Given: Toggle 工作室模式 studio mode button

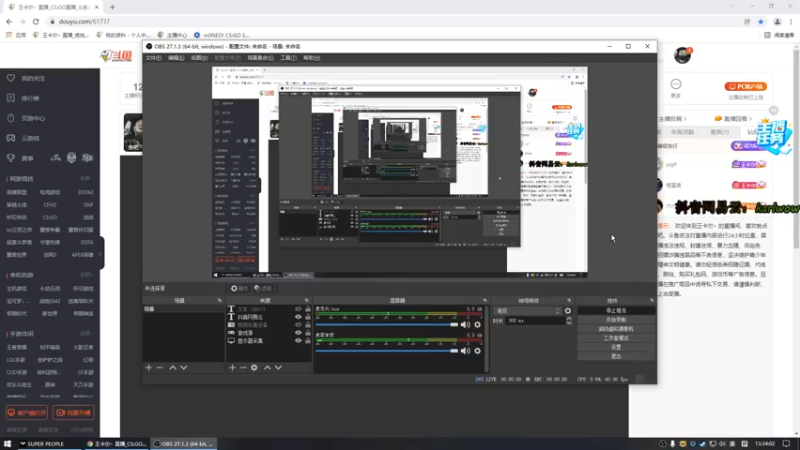Looking at the screenshot, I should 616,338.
